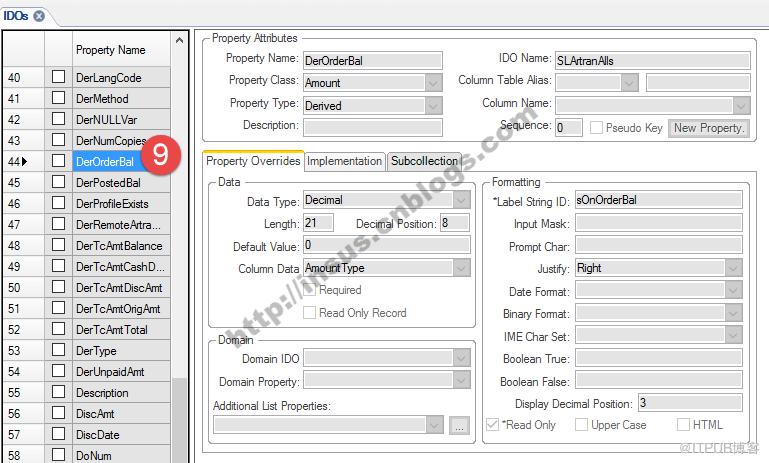769x463 pixels.
Task: Check the box for row 40 DerLangCode
Action: tap(58, 77)
